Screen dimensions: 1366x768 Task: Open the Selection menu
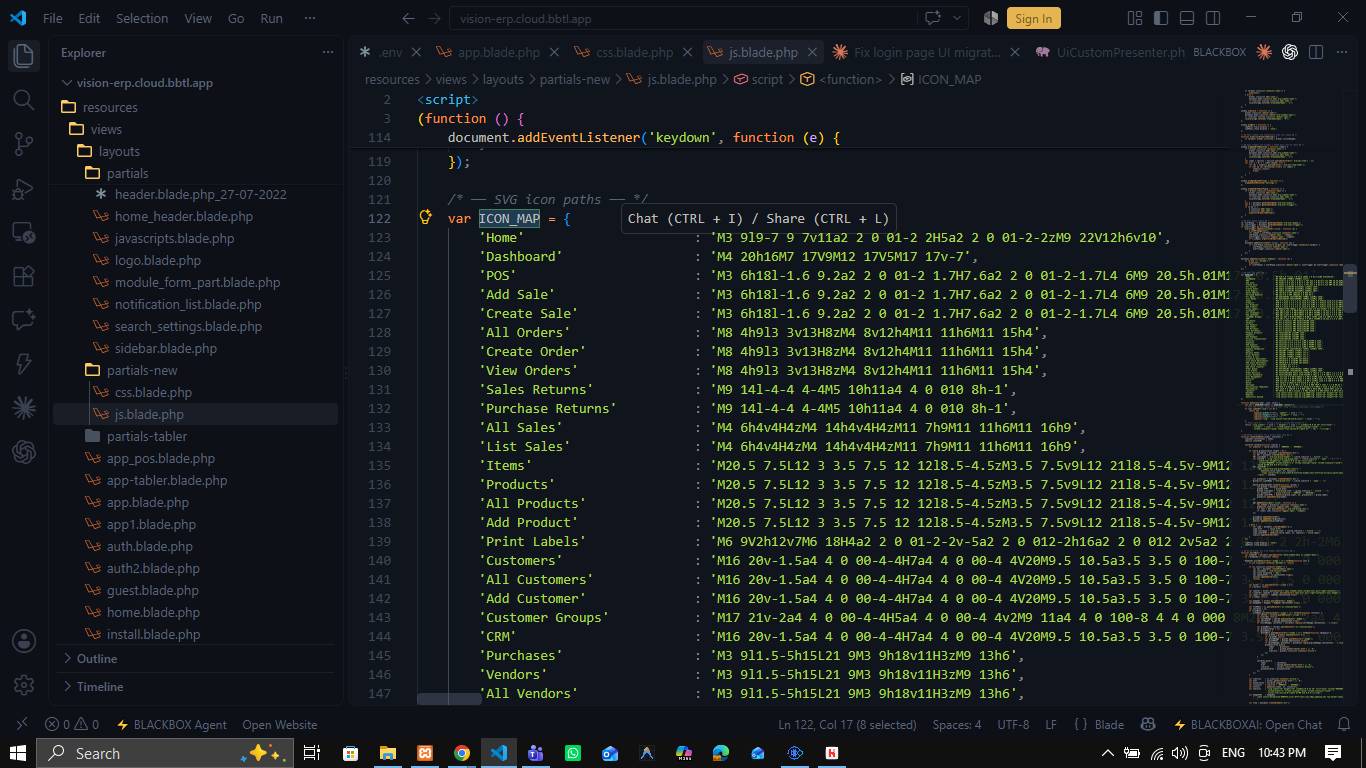tap(142, 18)
